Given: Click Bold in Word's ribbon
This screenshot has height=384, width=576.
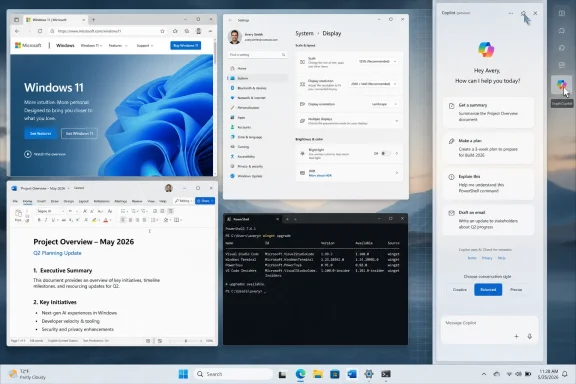Looking at the screenshot, I should coord(39,220).
